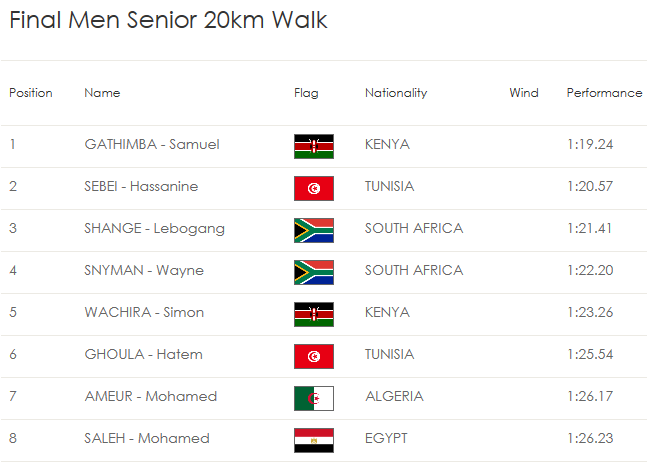Click the Tunisia flag in GHOULA - Hatem row
The image size is (647, 462).
(314, 356)
